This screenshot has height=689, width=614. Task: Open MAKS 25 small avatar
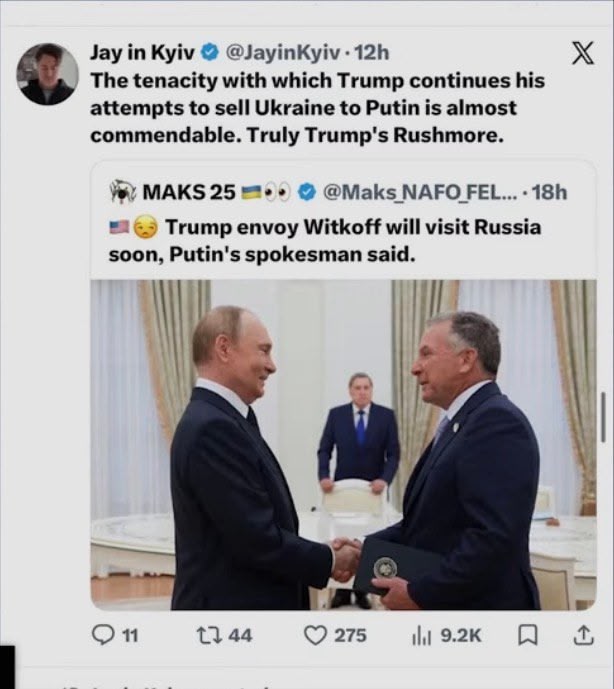click(x=122, y=192)
